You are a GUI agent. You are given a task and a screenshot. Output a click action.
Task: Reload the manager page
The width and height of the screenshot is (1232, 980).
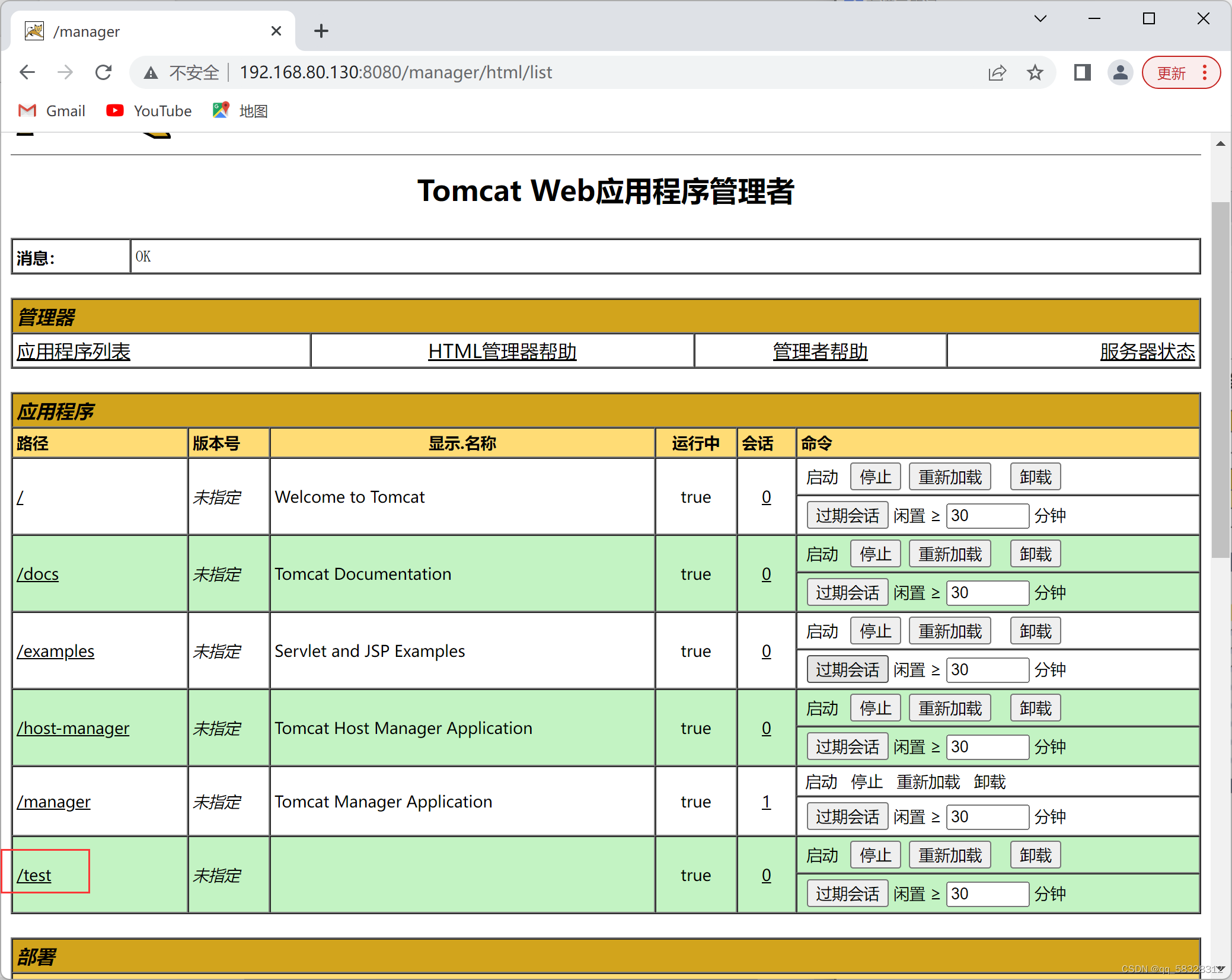[x=104, y=72]
